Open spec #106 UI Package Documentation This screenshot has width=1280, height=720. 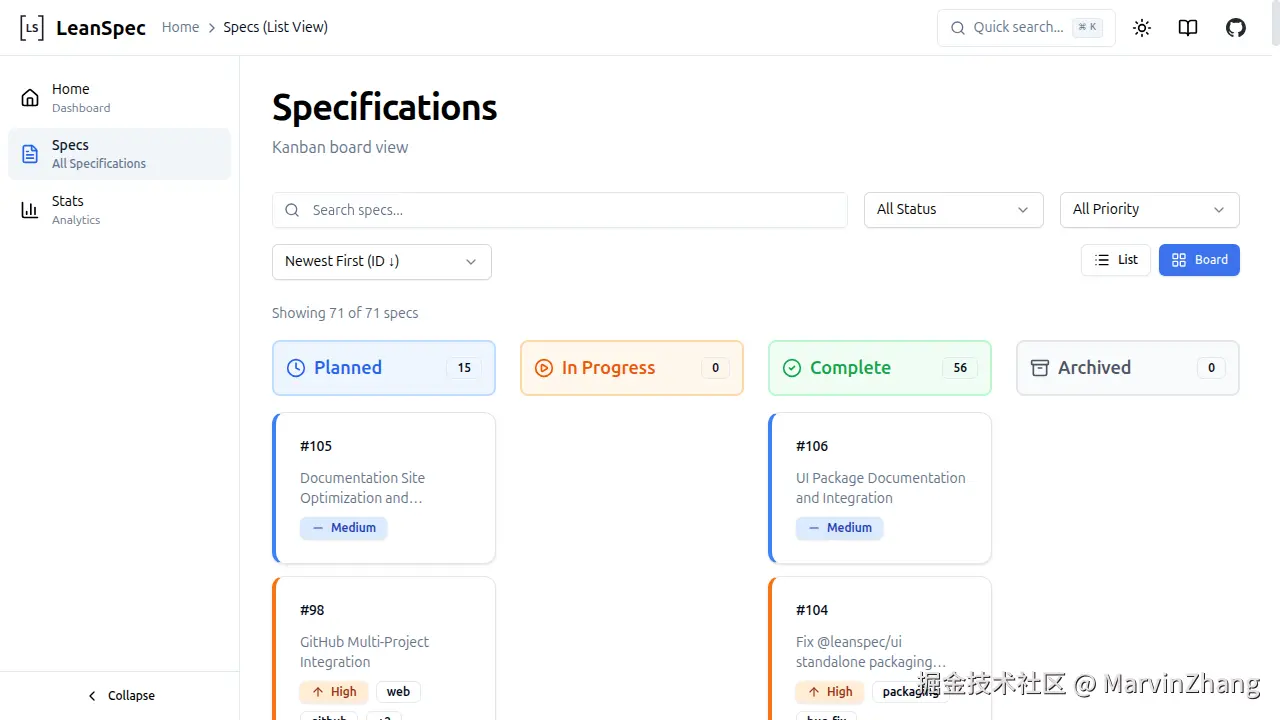click(879, 487)
